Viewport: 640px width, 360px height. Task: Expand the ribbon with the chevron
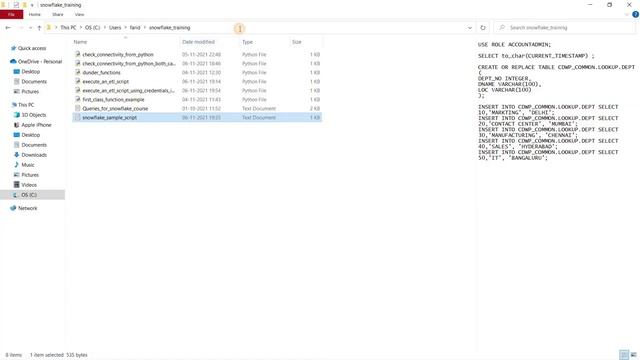point(627,14)
